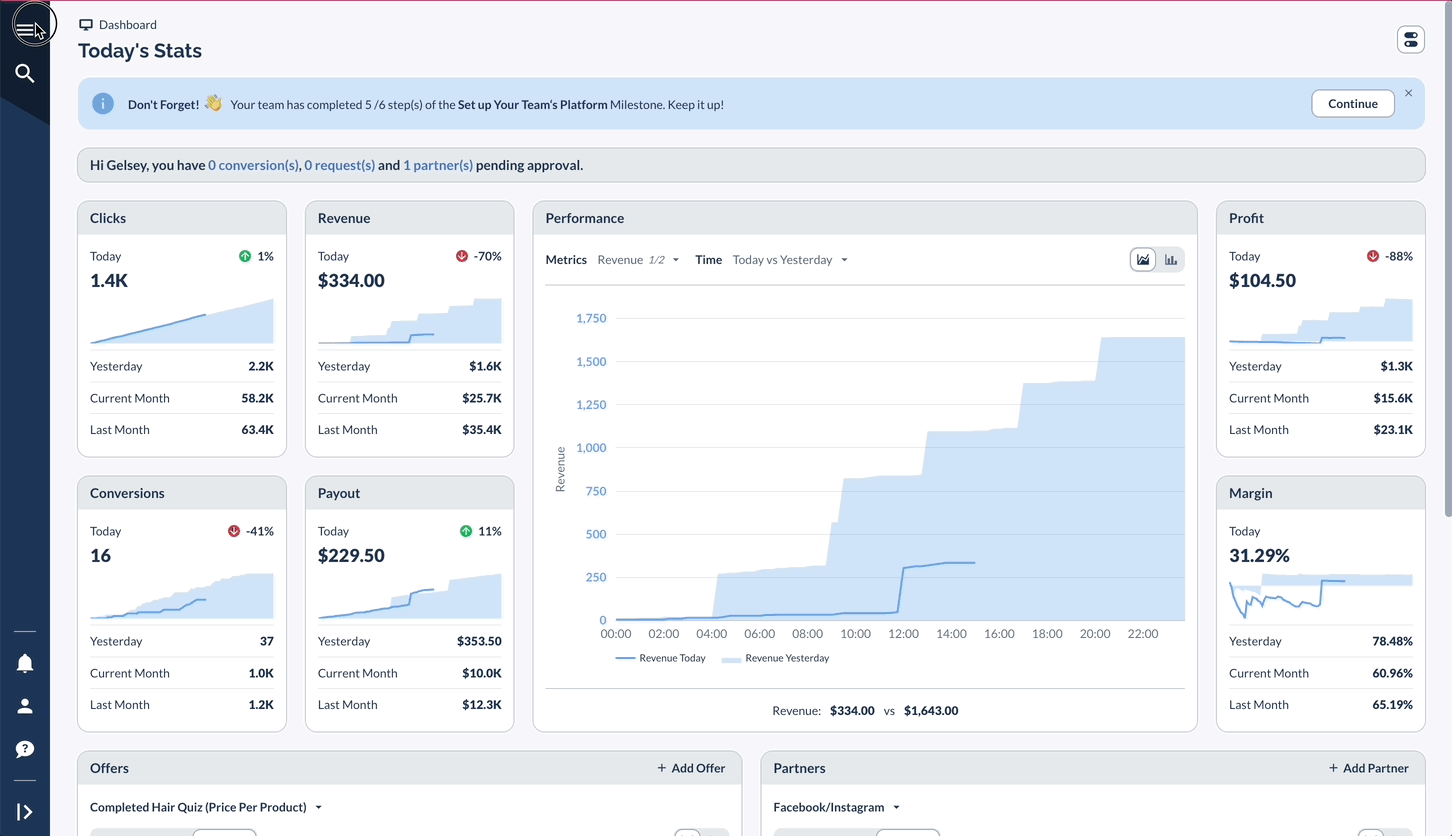
Task: Click Add Partner button
Action: (1368, 768)
